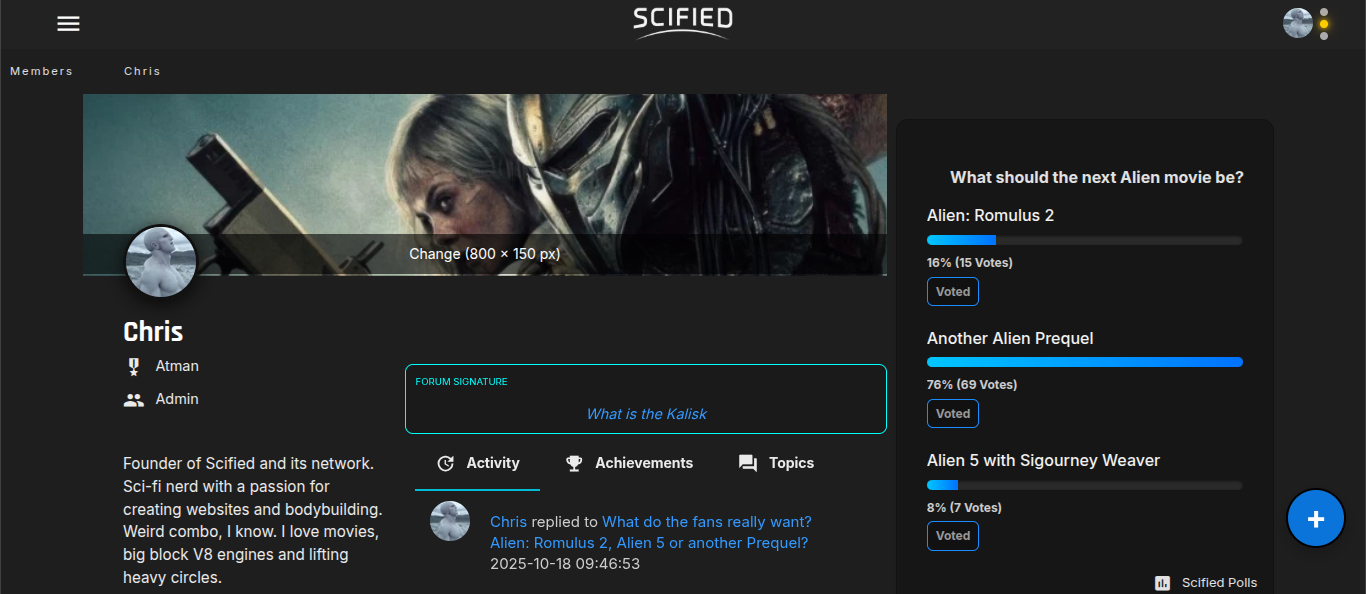Switch to the Activity tab

tap(478, 463)
